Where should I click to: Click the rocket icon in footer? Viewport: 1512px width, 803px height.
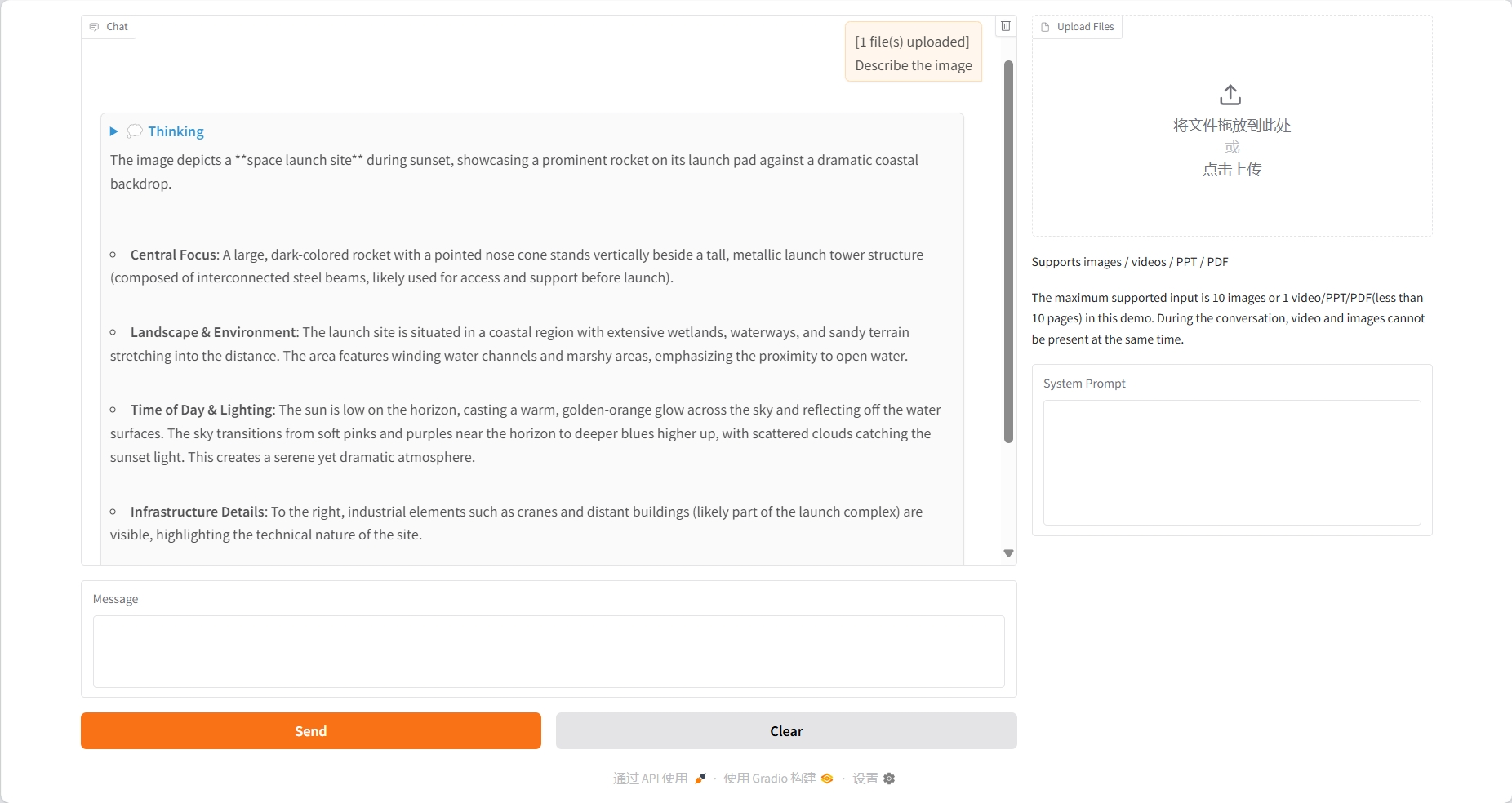click(x=700, y=779)
